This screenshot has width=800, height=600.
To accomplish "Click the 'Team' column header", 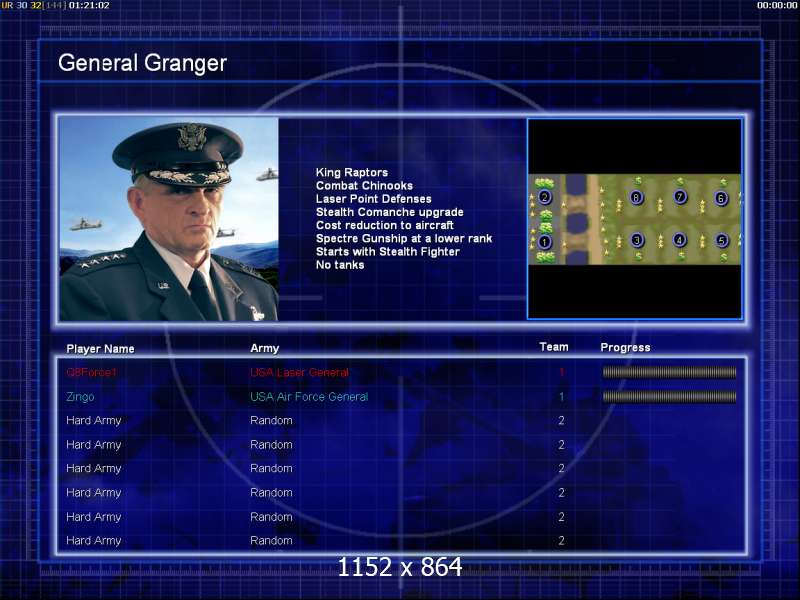I will [554, 347].
